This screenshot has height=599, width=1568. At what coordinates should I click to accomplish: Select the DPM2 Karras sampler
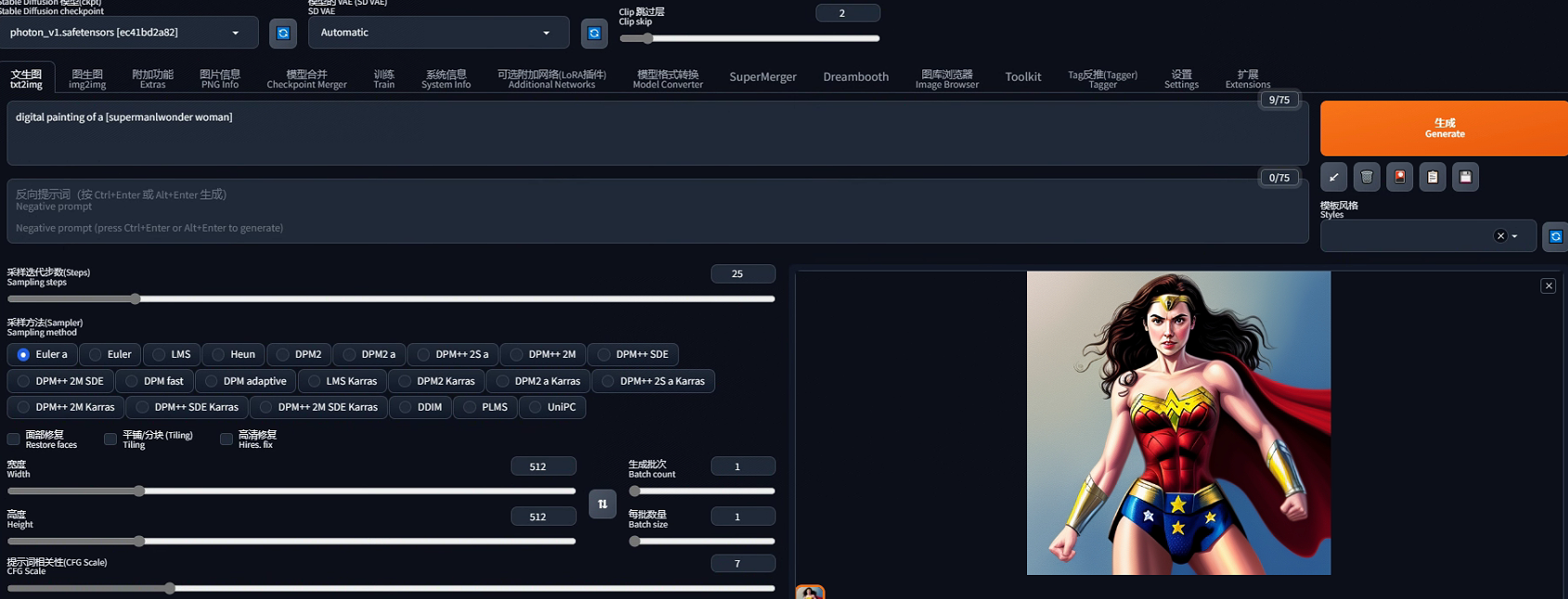tap(436, 381)
